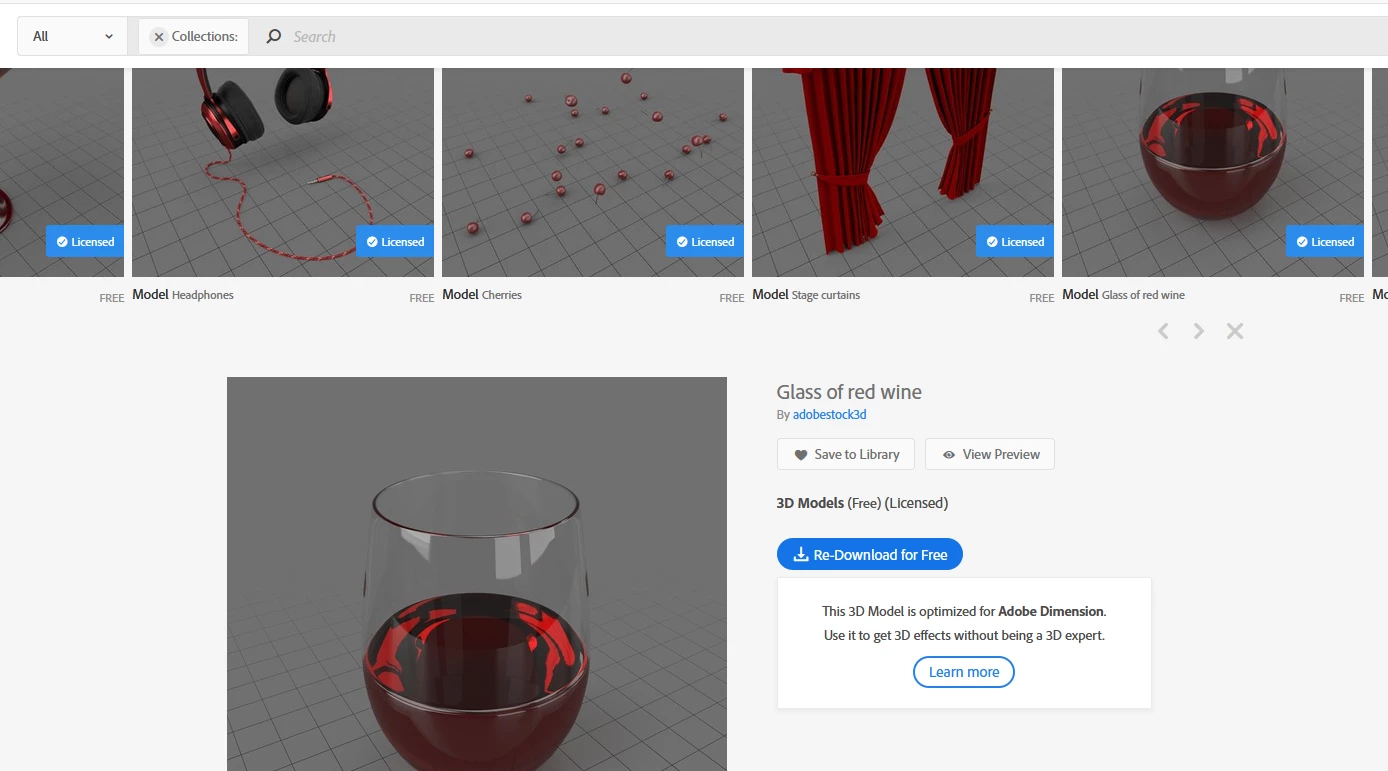The image size is (1388, 771).
Task: Click Learn more button
Action: coord(964,672)
